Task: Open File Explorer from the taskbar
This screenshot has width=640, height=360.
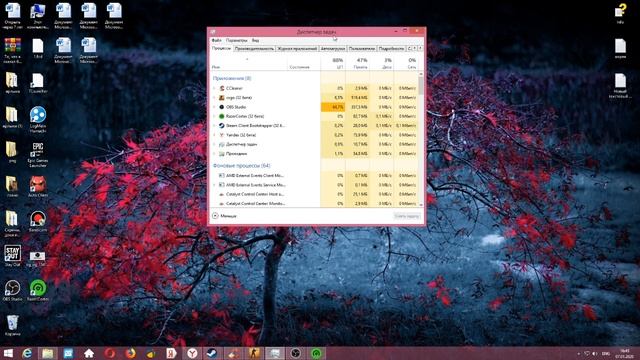Action: point(48,353)
